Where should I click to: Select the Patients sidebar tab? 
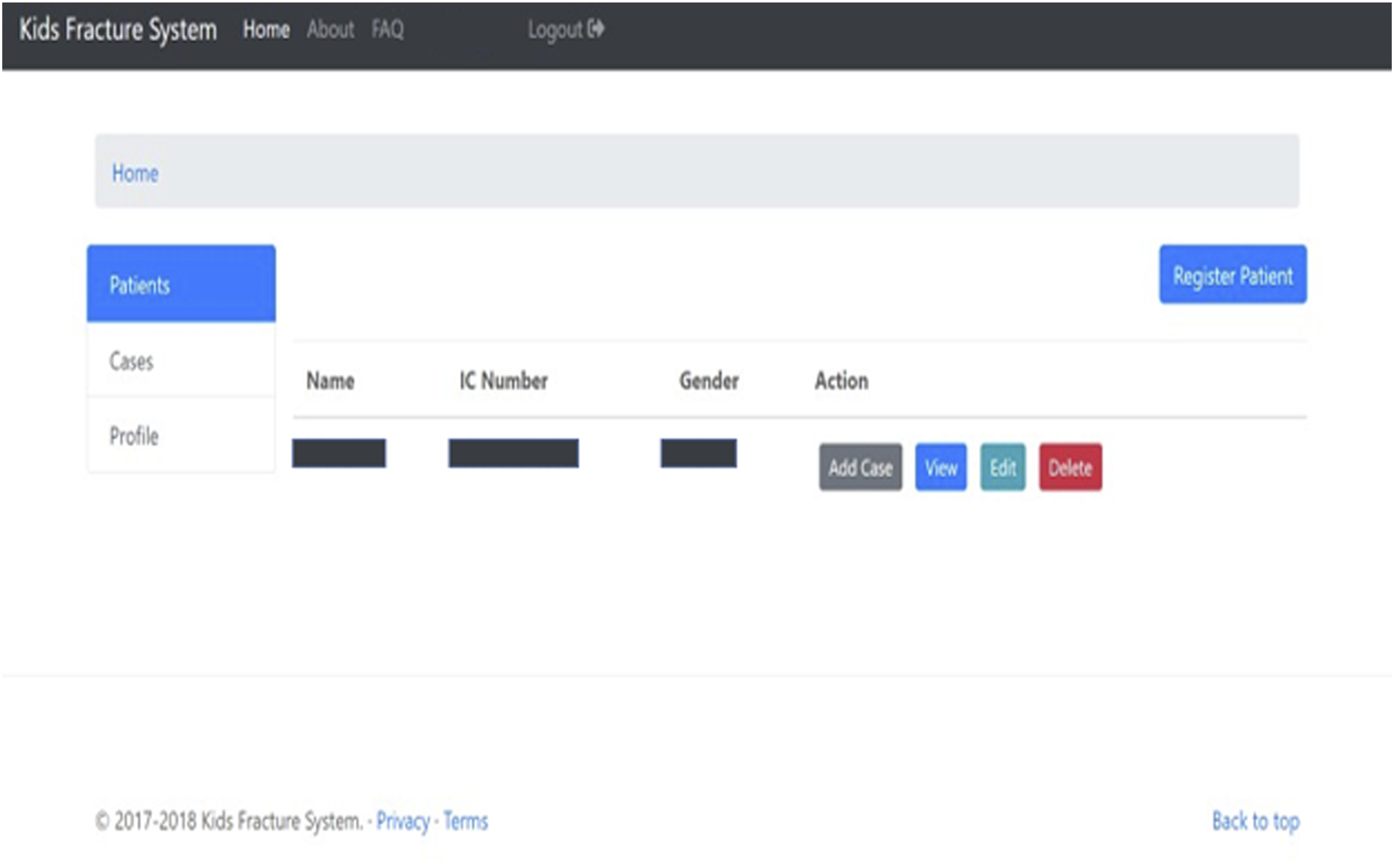pyautogui.click(x=182, y=284)
